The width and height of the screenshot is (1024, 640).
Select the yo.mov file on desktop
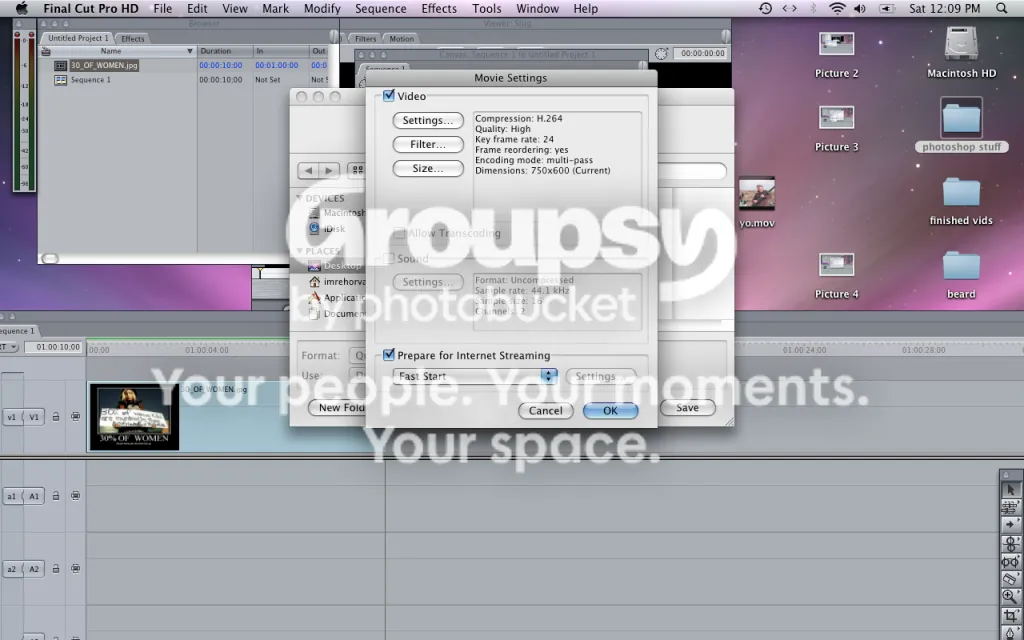coord(757,202)
